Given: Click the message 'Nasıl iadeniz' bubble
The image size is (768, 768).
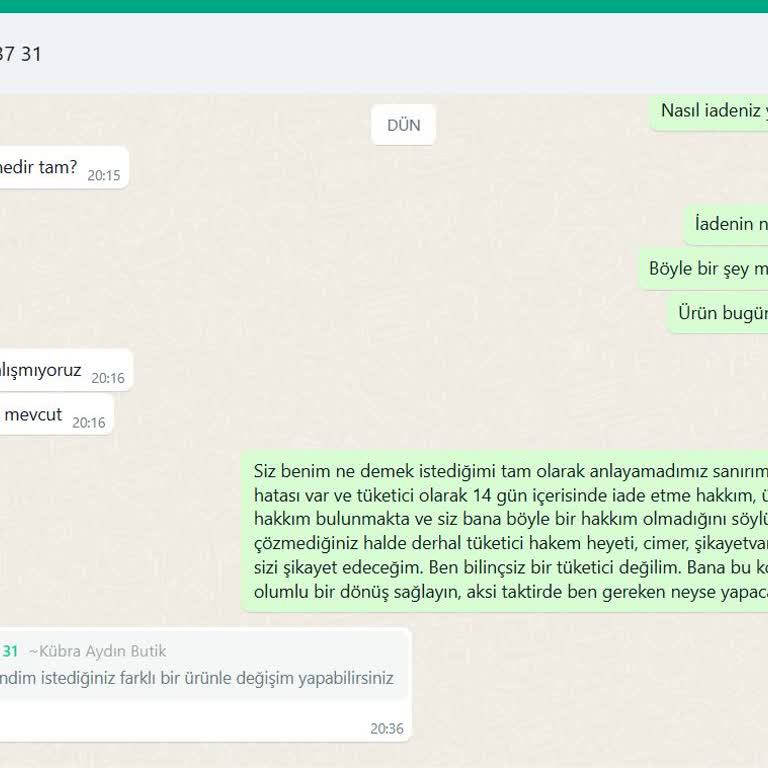Looking at the screenshot, I should 709,111.
